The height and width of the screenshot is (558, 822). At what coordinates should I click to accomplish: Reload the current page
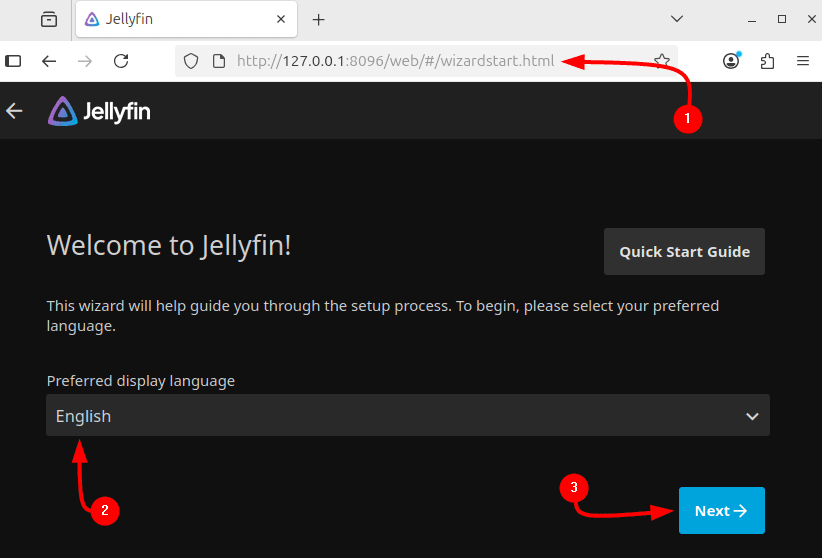121,61
